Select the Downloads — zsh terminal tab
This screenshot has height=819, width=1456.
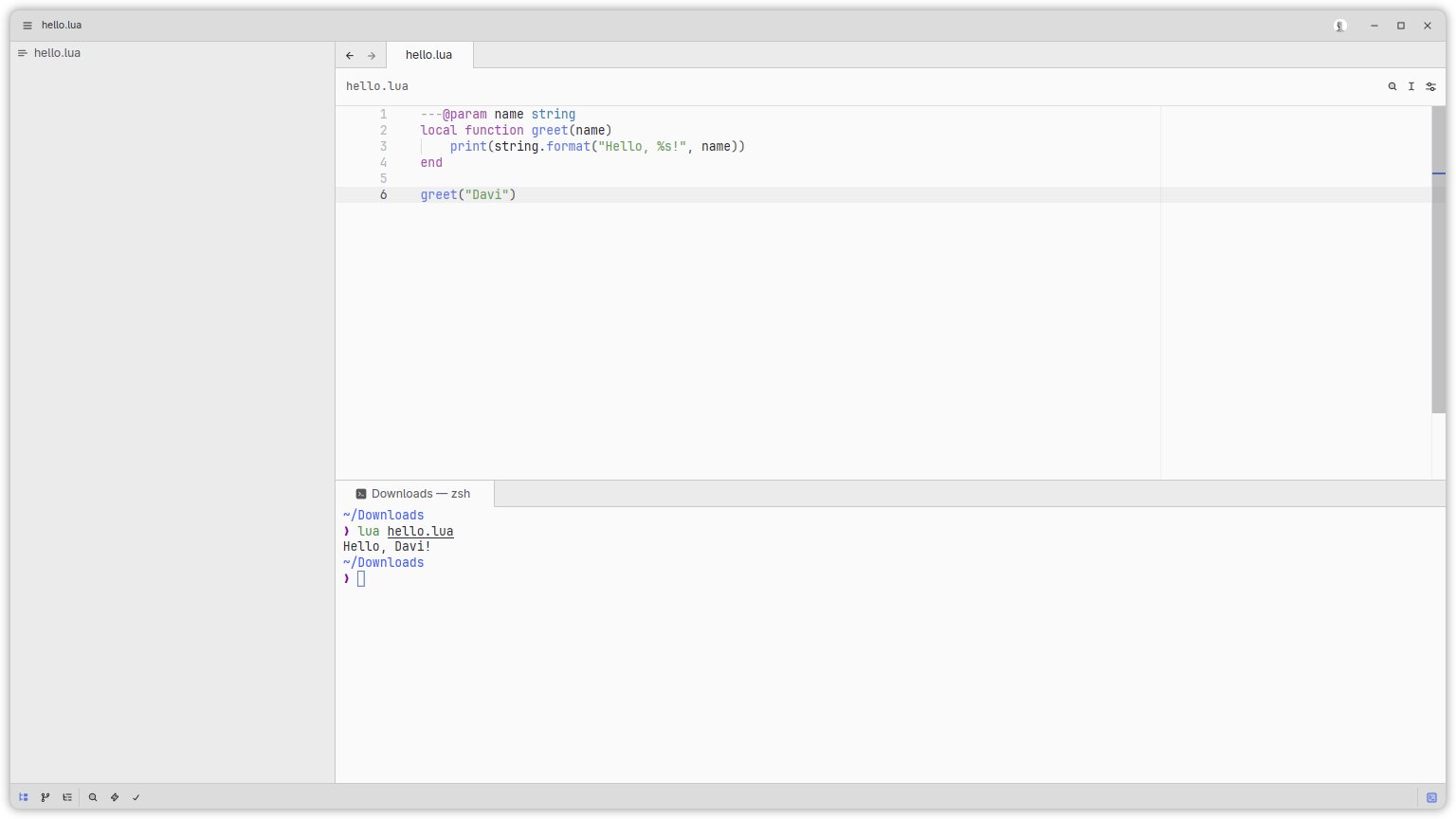(414, 494)
